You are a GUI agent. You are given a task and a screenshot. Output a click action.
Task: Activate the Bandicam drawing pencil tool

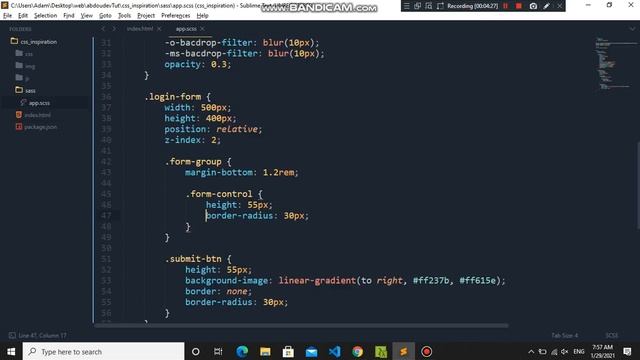pyautogui.click(x=547, y=6)
